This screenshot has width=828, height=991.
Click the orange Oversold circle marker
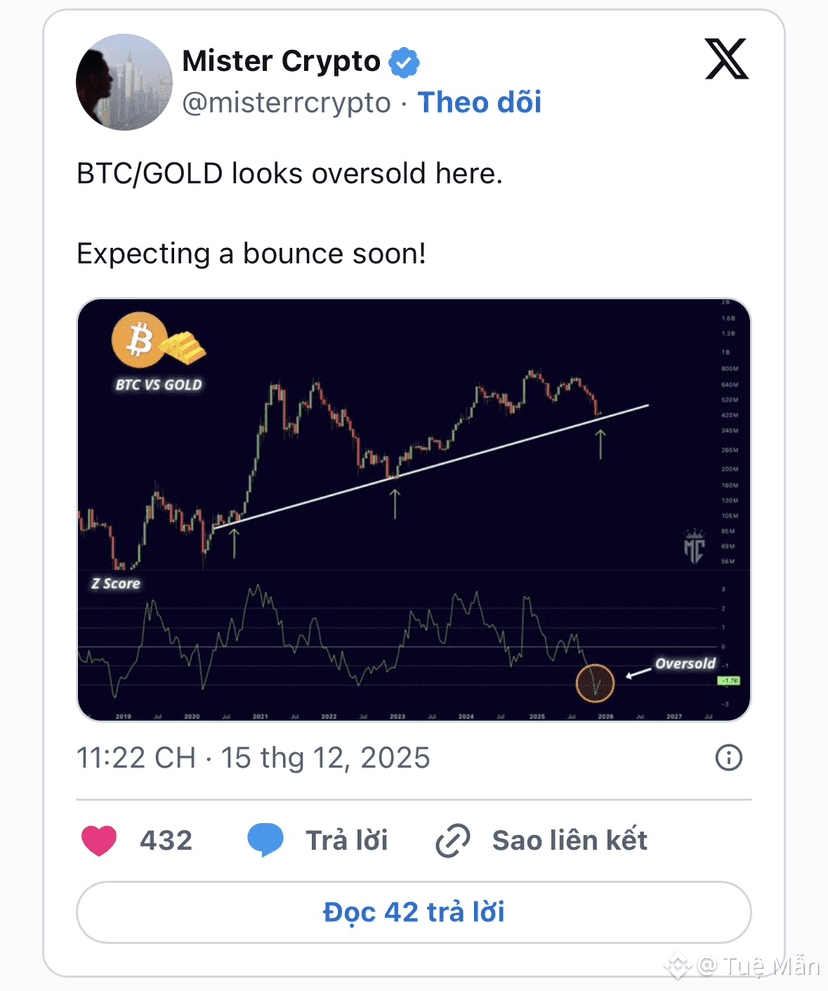point(595,683)
